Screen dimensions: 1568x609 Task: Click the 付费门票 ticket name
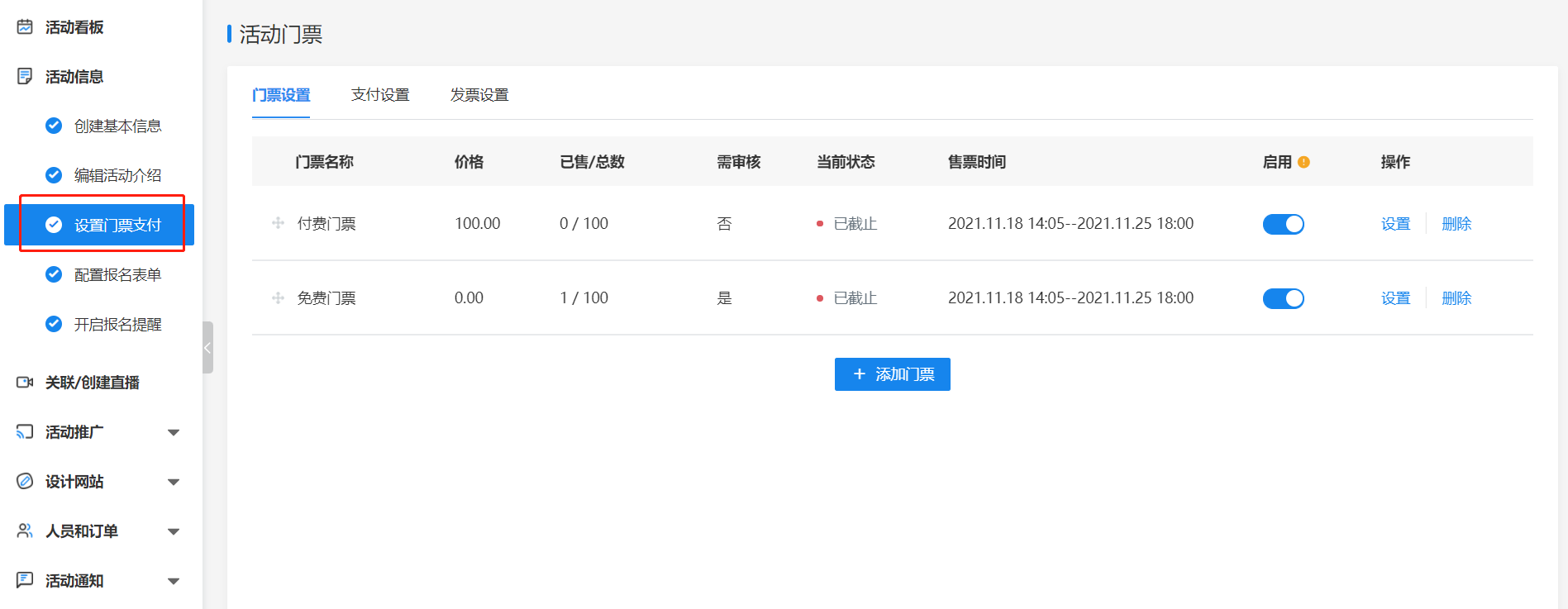point(326,224)
